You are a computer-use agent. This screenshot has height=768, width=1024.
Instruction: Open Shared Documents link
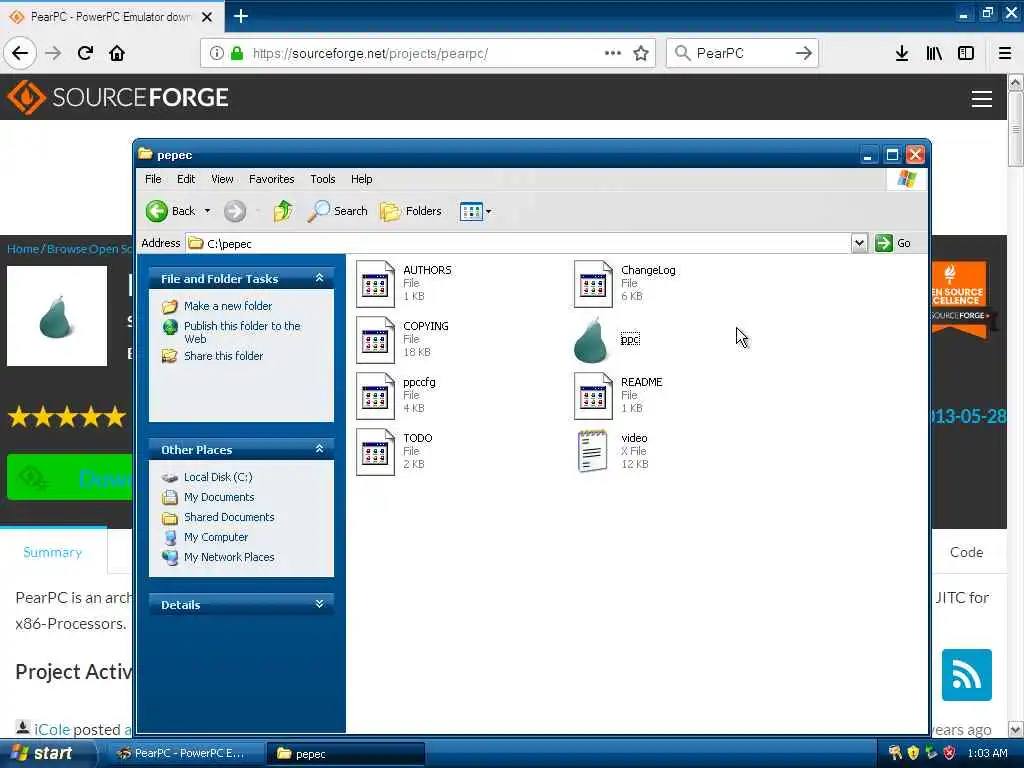tap(229, 517)
